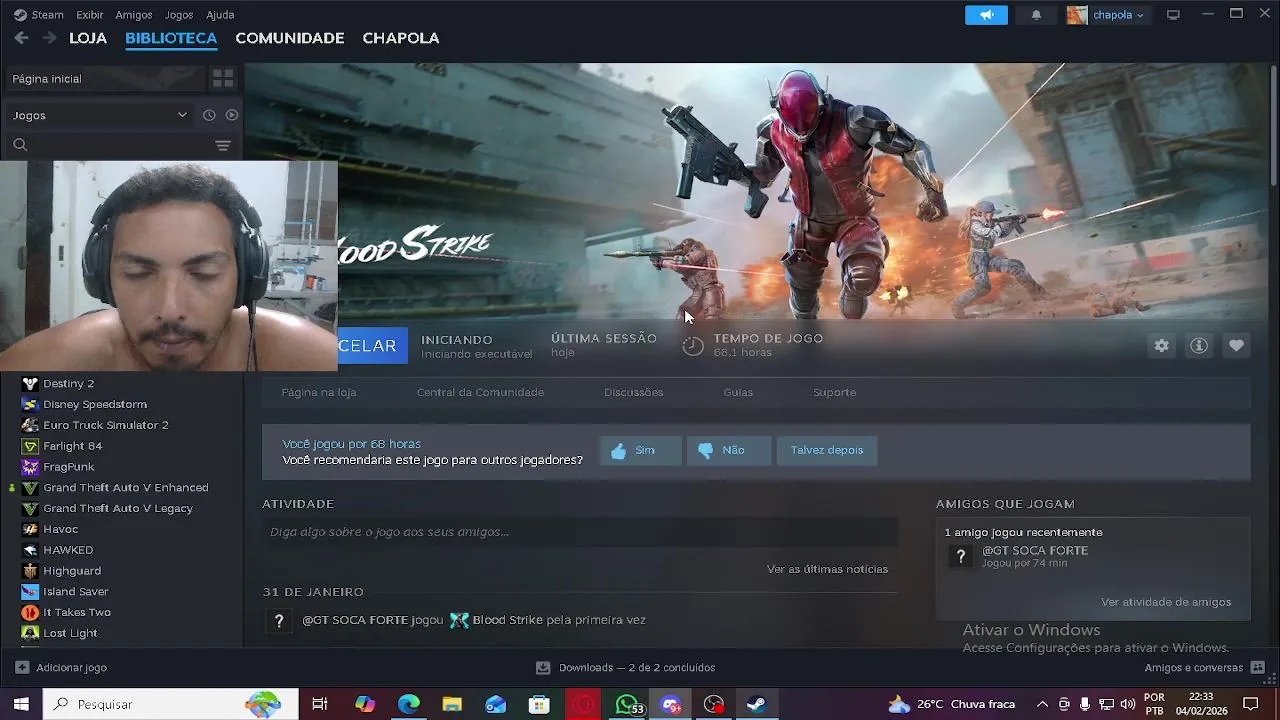Click the thumbs up Sim button
The image size is (1280, 720).
640,450
